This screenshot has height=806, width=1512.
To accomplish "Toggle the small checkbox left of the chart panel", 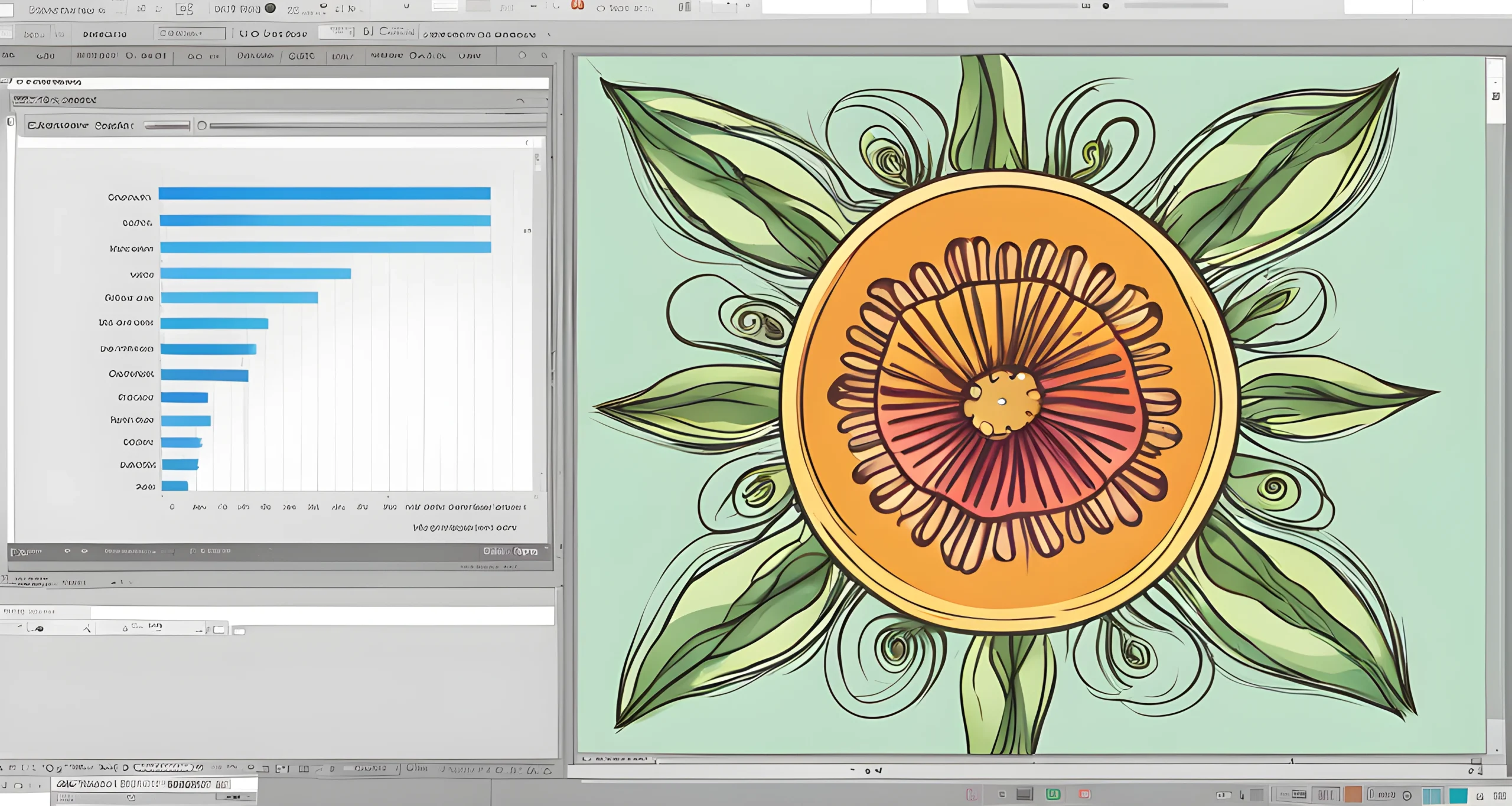I will pos(11,122).
